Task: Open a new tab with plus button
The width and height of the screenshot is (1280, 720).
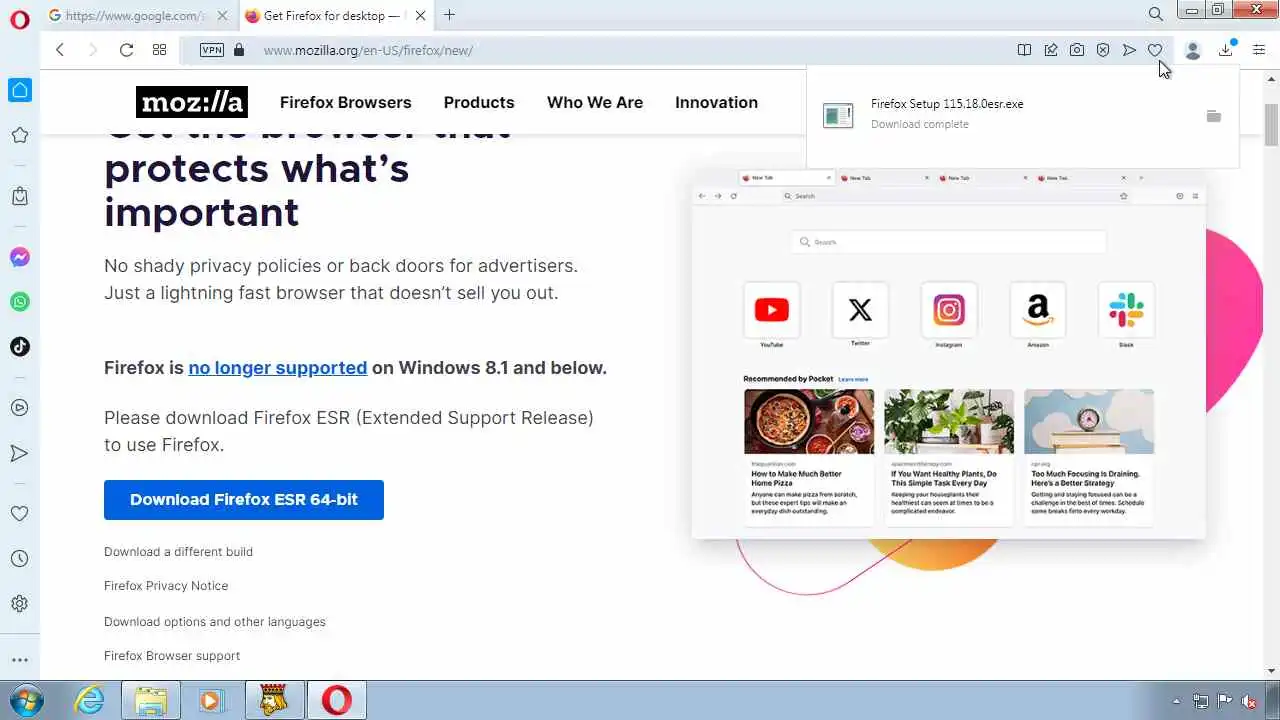Action: coord(449,15)
